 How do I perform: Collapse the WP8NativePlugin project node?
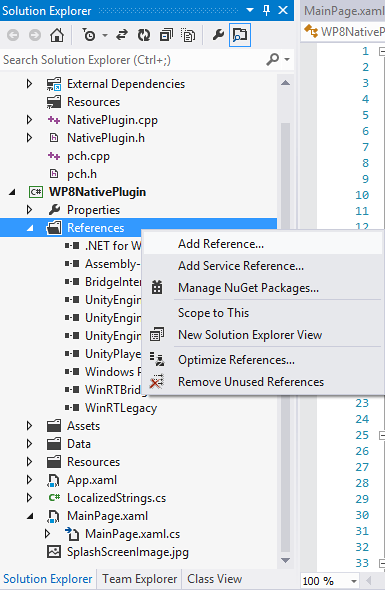point(12,192)
